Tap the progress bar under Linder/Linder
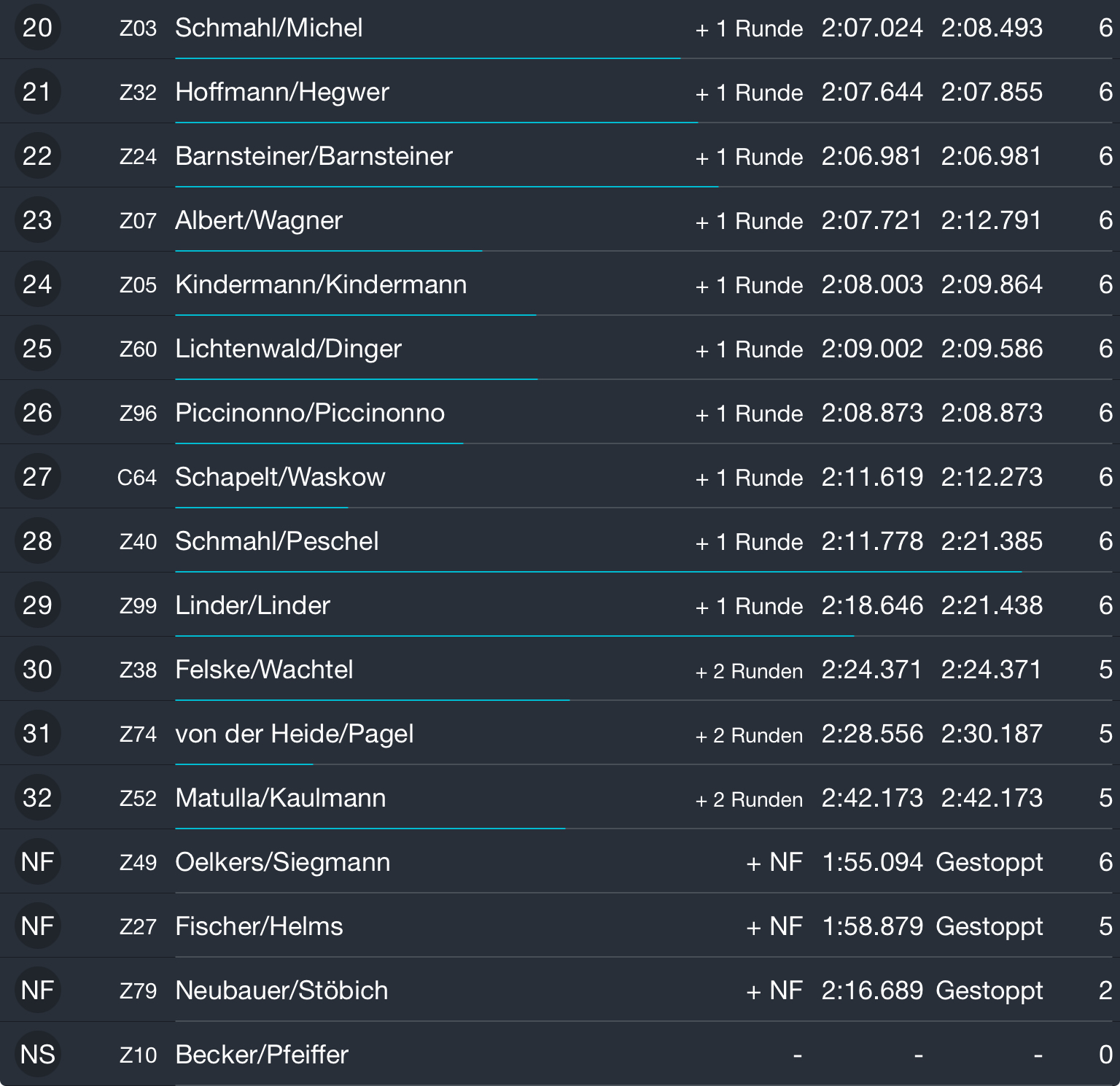The image size is (1120, 1086). (x=514, y=636)
